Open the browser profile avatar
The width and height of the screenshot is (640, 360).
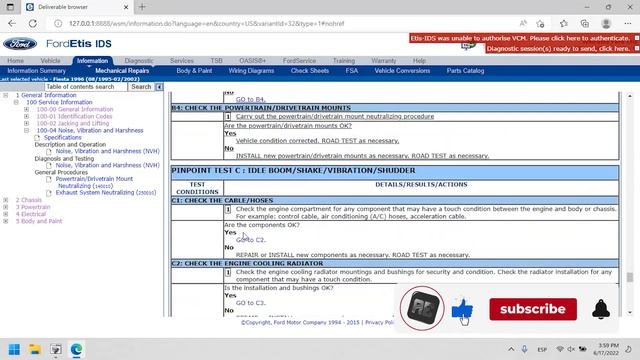tap(606, 24)
